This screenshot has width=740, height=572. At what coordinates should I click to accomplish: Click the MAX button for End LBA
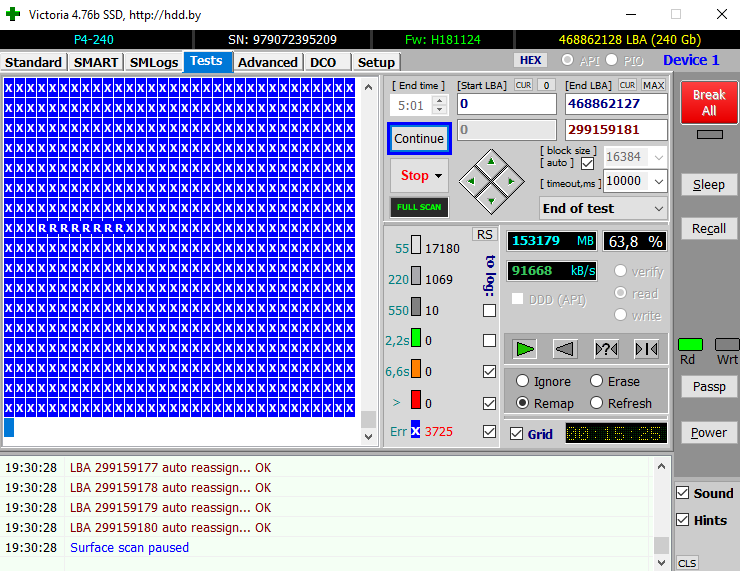(654, 85)
